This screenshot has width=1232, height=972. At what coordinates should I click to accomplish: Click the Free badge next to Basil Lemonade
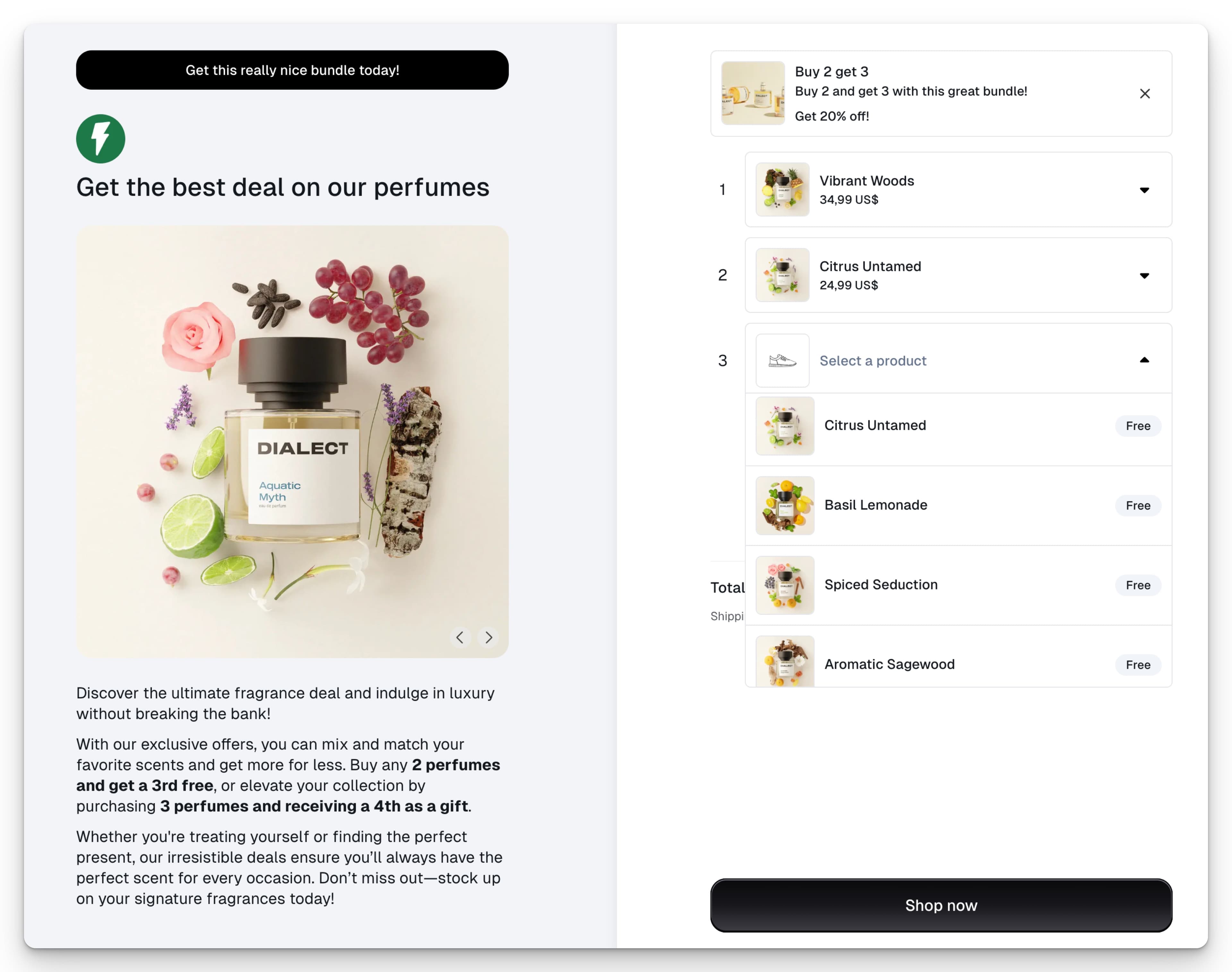(x=1138, y=505)
